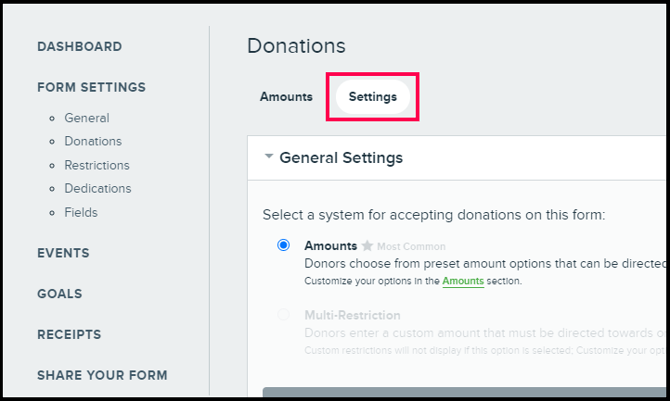Open Goals in the sidebar
The image size is (670, 401).
click(x=60, y=294)
